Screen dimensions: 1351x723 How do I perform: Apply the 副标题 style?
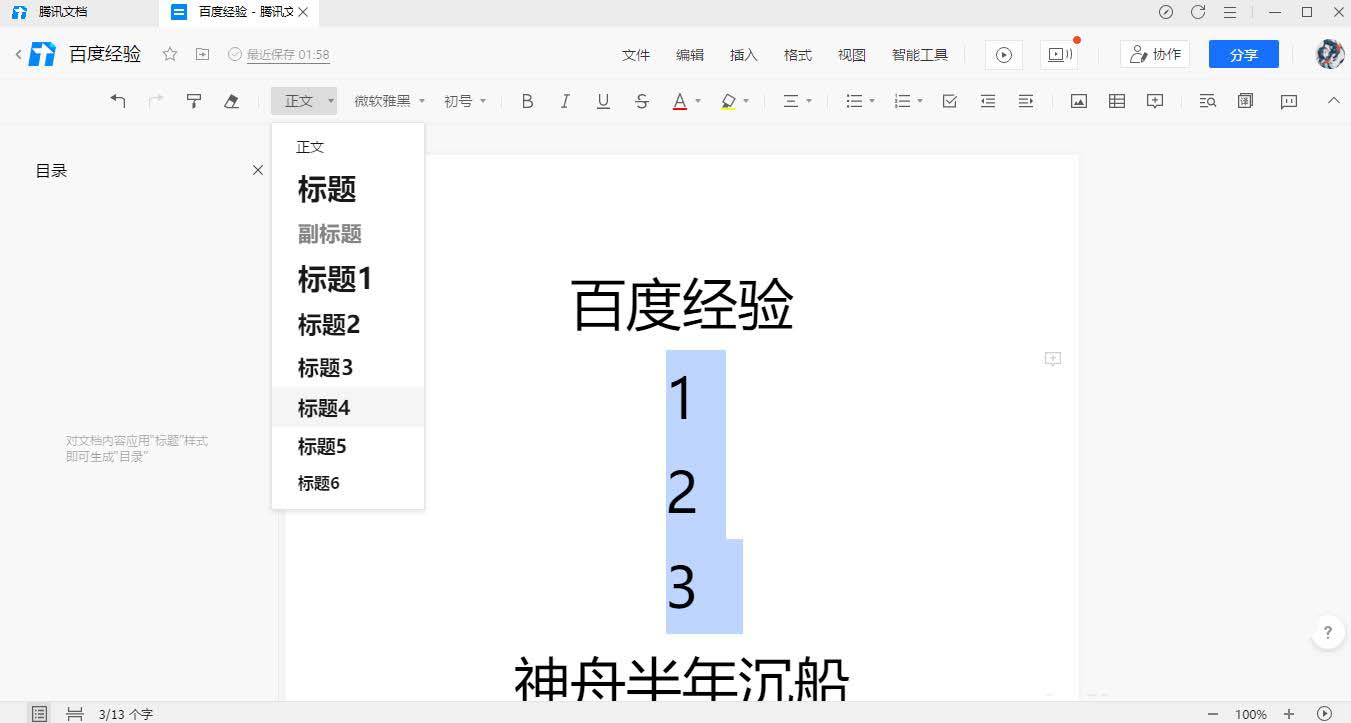(x=348, y=234)
